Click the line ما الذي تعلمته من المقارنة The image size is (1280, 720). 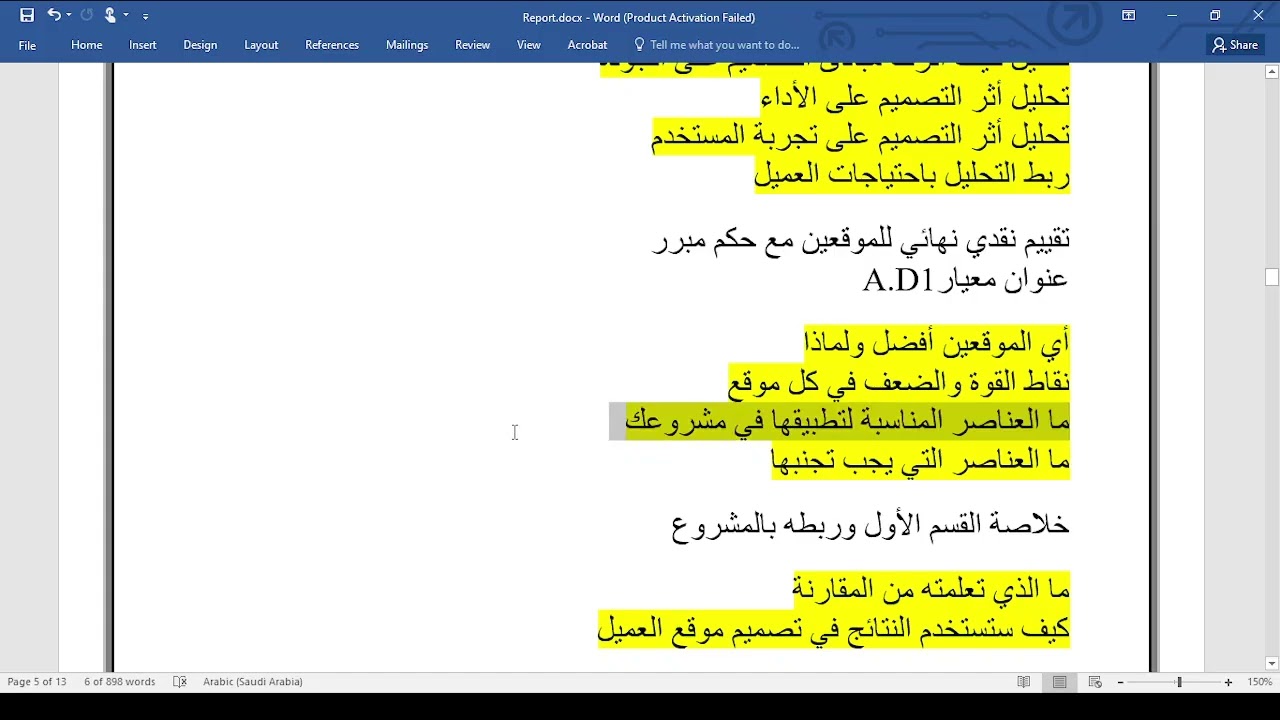coord(931,589)
